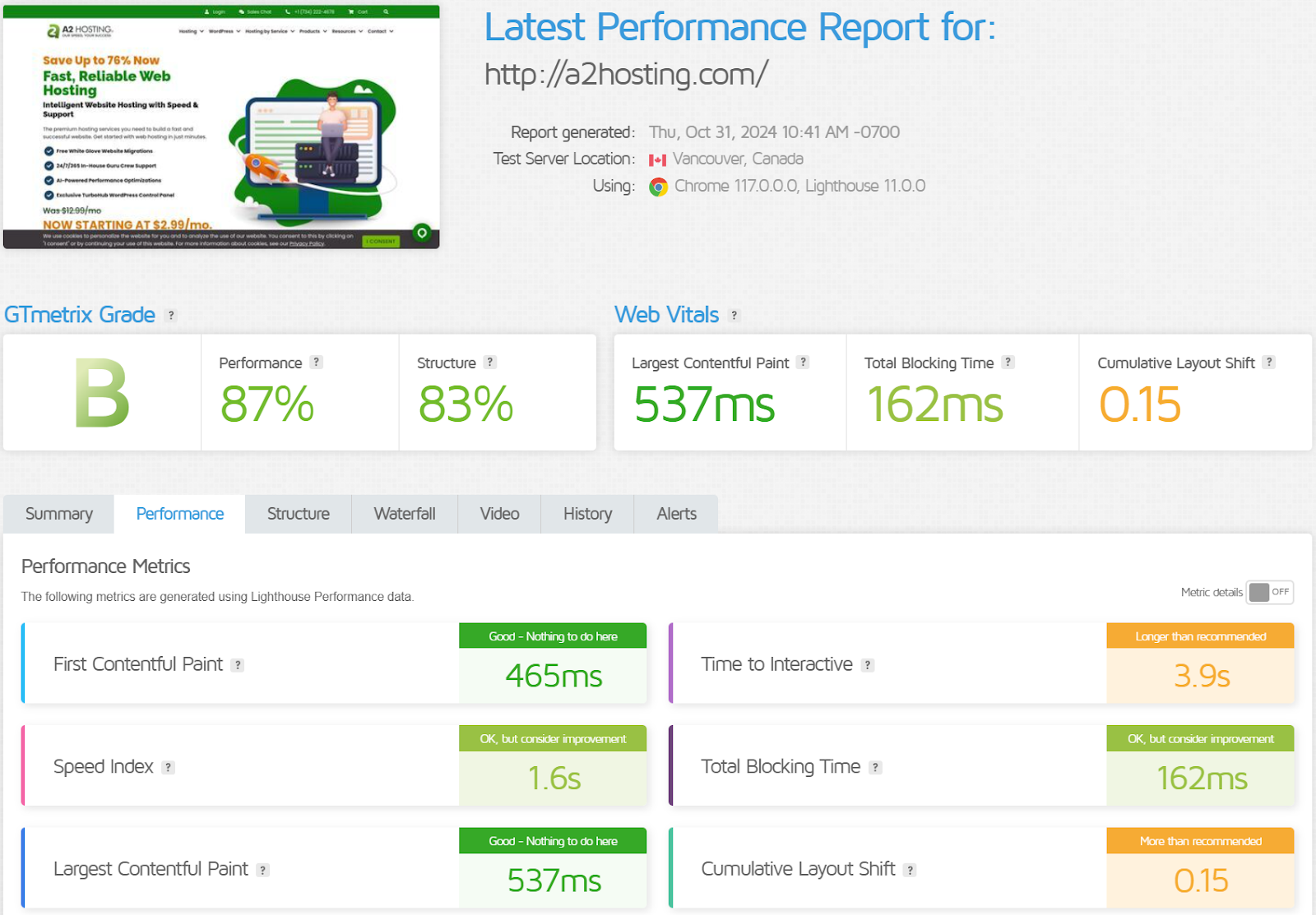
Task: View the History tab
Action: [x=587, y=514]
